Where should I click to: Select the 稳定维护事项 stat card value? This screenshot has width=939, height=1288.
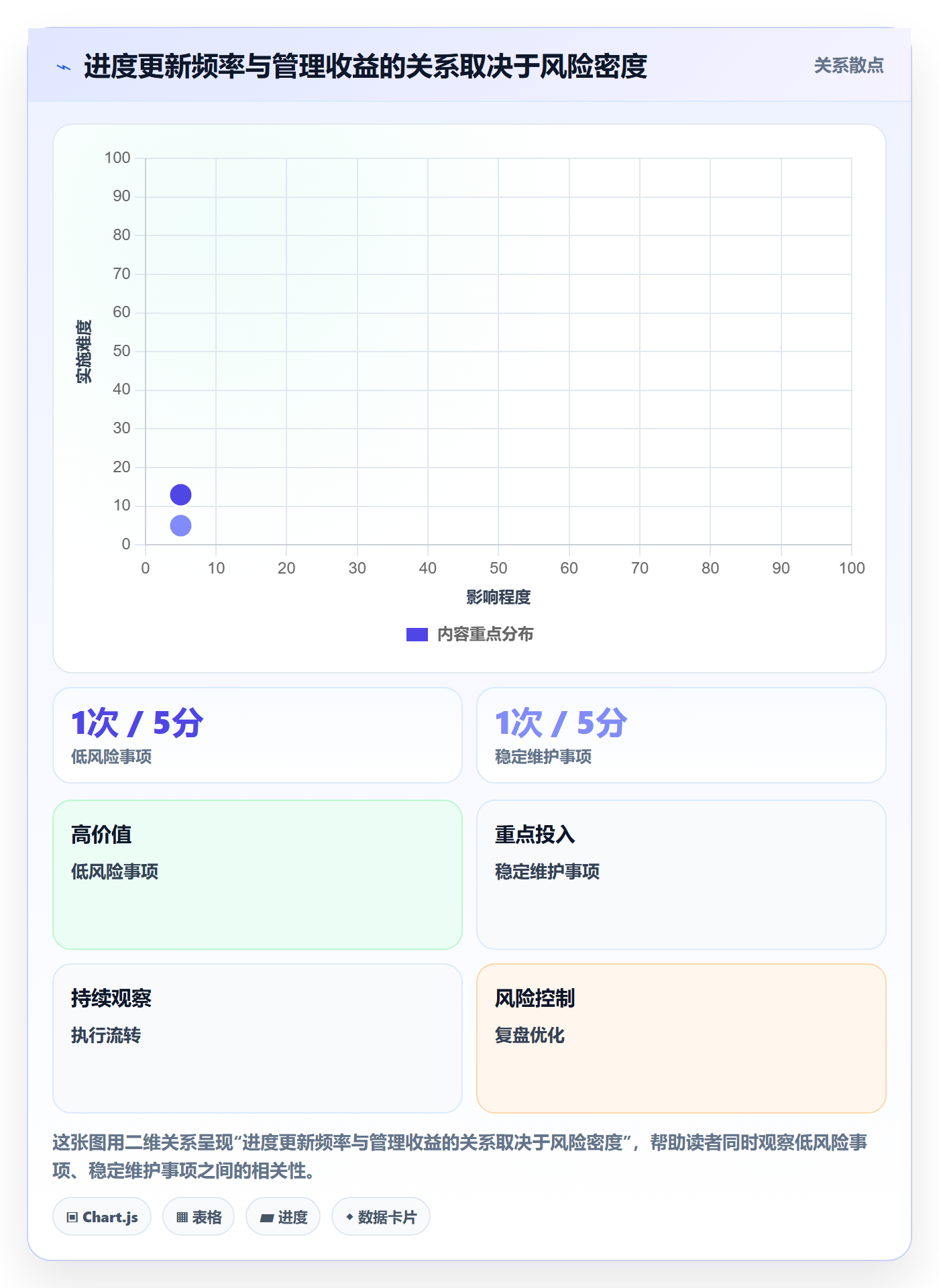click(x=561, y=723)
